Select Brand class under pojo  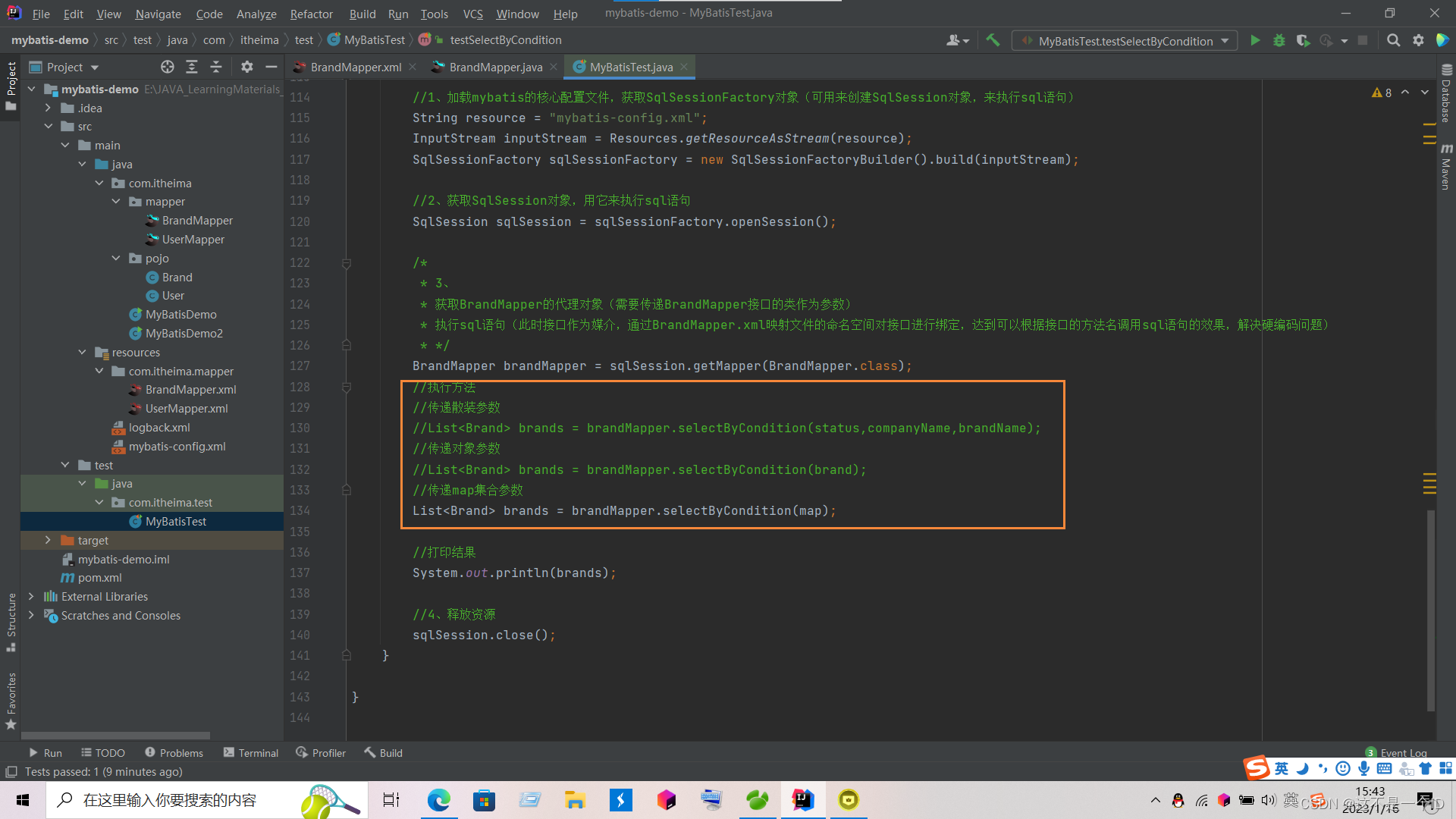click(177, 278)
